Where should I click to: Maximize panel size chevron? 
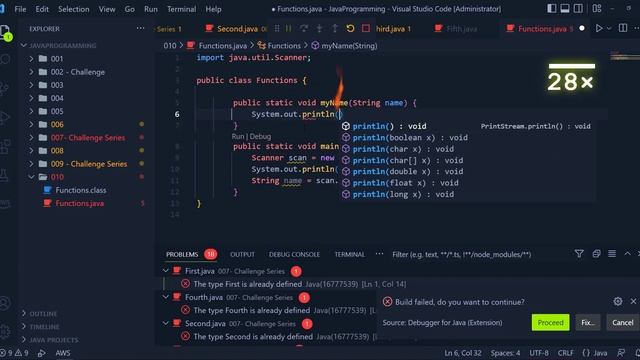click(627, 254)
